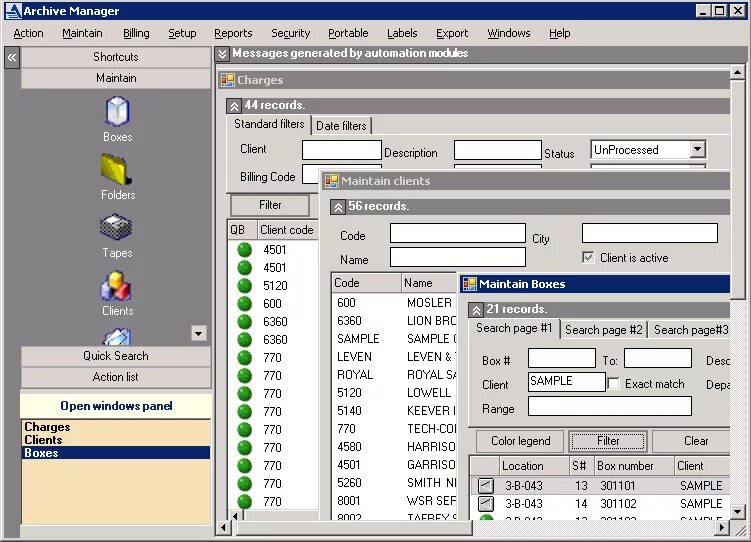Enable the Exact match checkbox
Image resolution: width=751 pixels, height=542 pixels.
pyautogui.click(x=613, y=384)
